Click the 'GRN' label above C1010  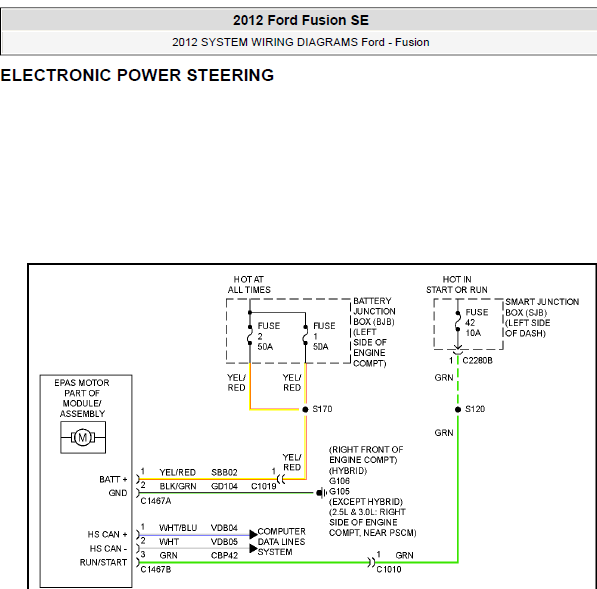[x=404, y=555]
